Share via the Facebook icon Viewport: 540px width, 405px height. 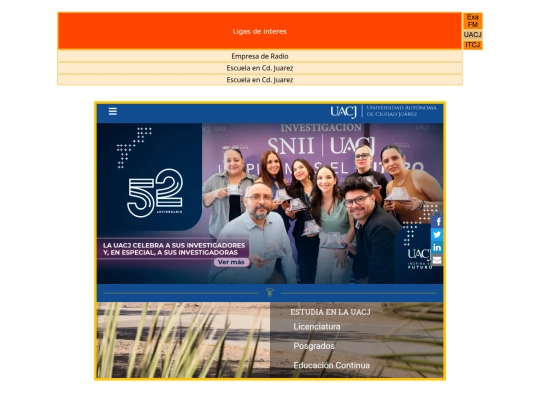click(x=437, y=221)
